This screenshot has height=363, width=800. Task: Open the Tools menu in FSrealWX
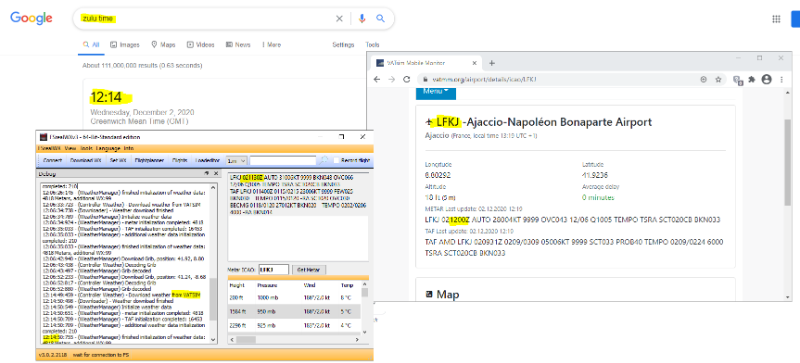pos(86,148)
